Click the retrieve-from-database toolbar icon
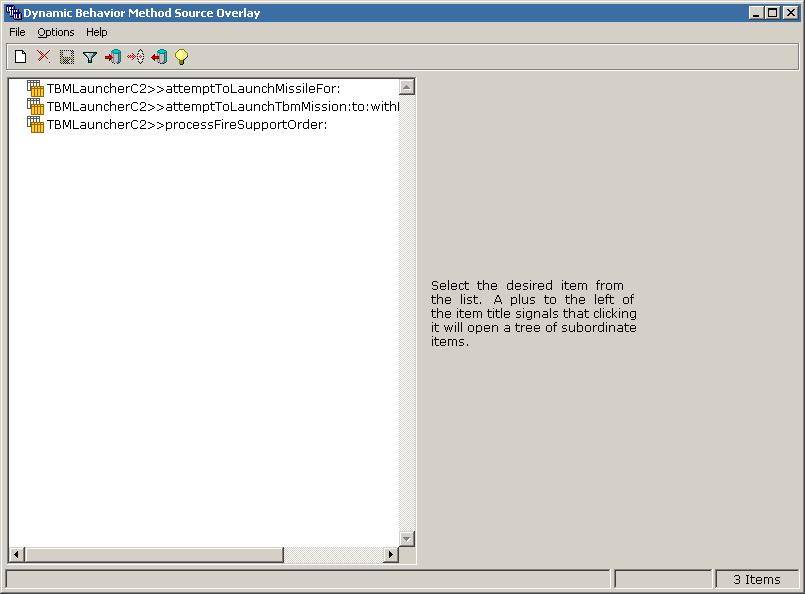Viewport: 805px width, 594px height. coord(159,57)
